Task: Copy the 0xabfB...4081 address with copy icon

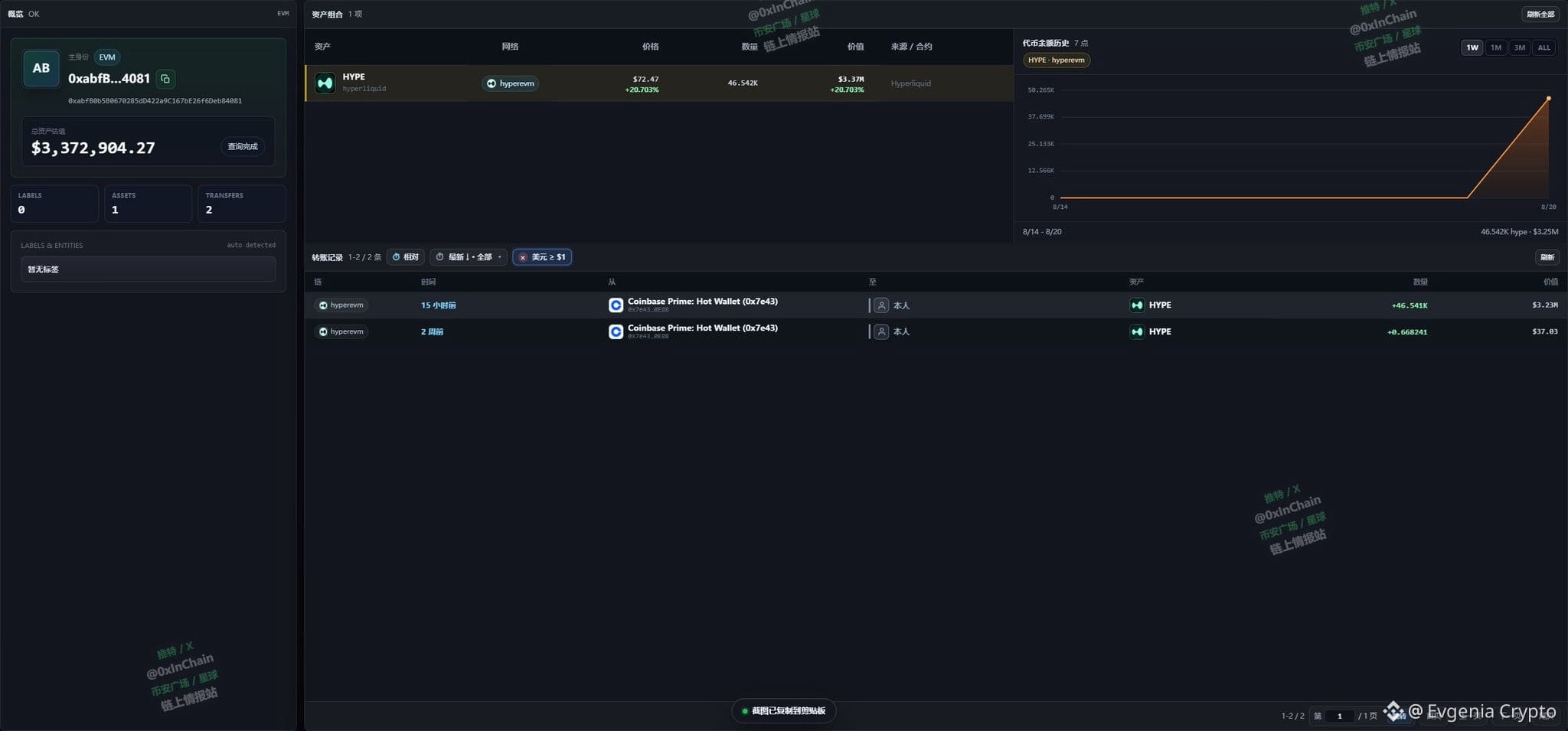Action: 165,79
